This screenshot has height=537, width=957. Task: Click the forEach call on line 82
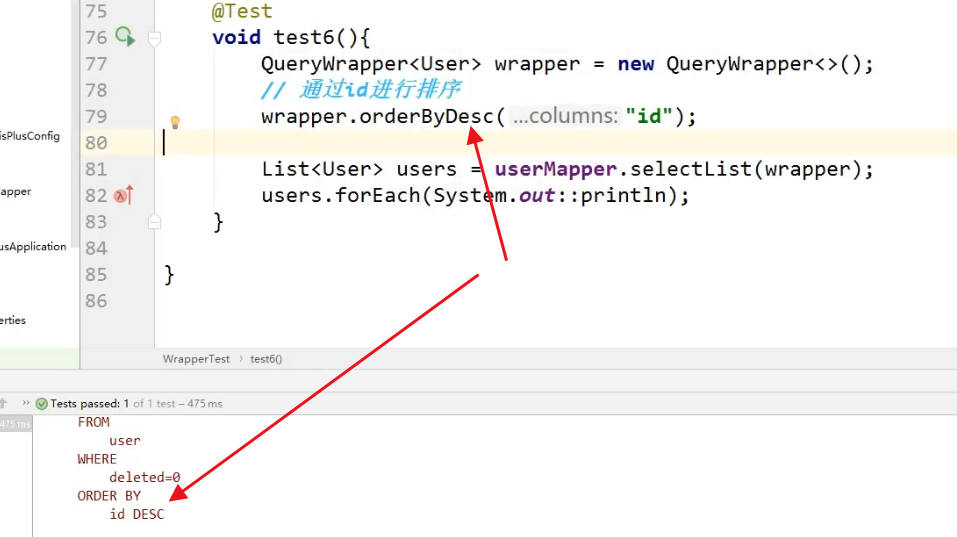coord(377,195)
